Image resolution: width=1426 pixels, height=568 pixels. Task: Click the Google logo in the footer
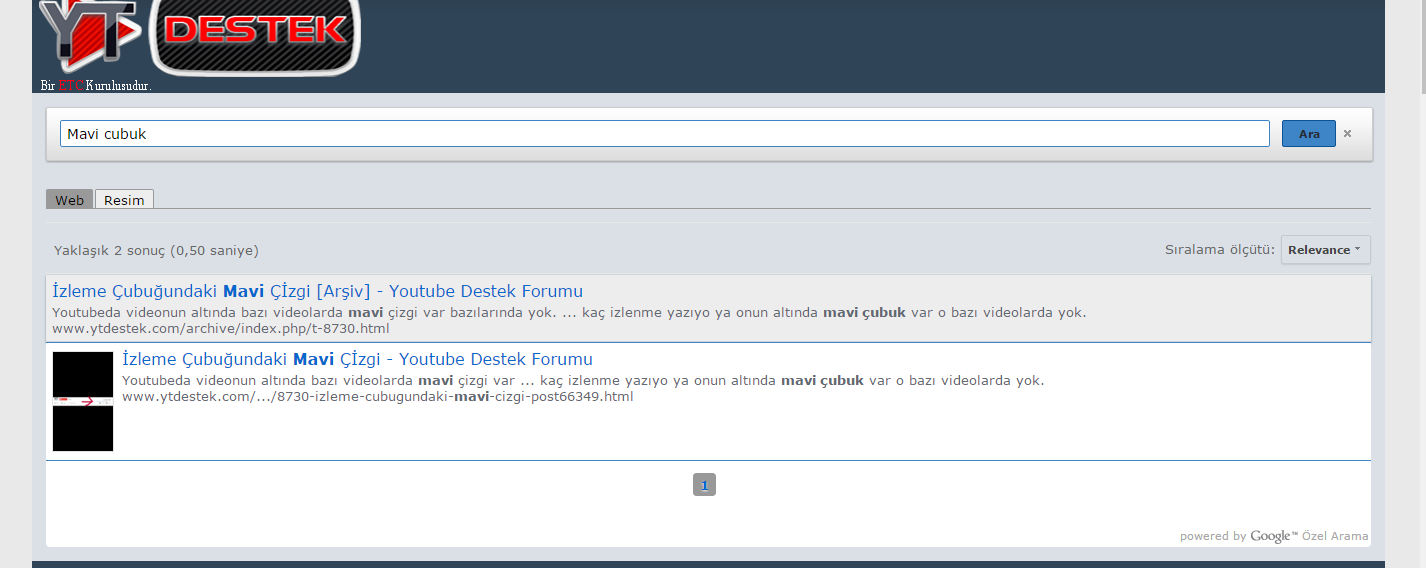[1272, 536]
